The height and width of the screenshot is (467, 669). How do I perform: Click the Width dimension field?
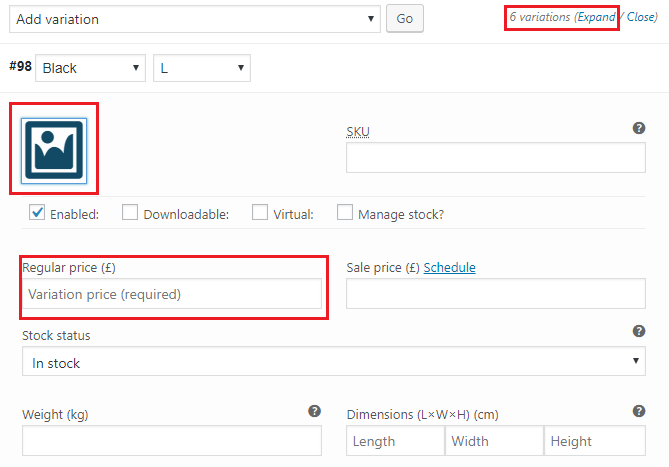click(x=494, y=441)
